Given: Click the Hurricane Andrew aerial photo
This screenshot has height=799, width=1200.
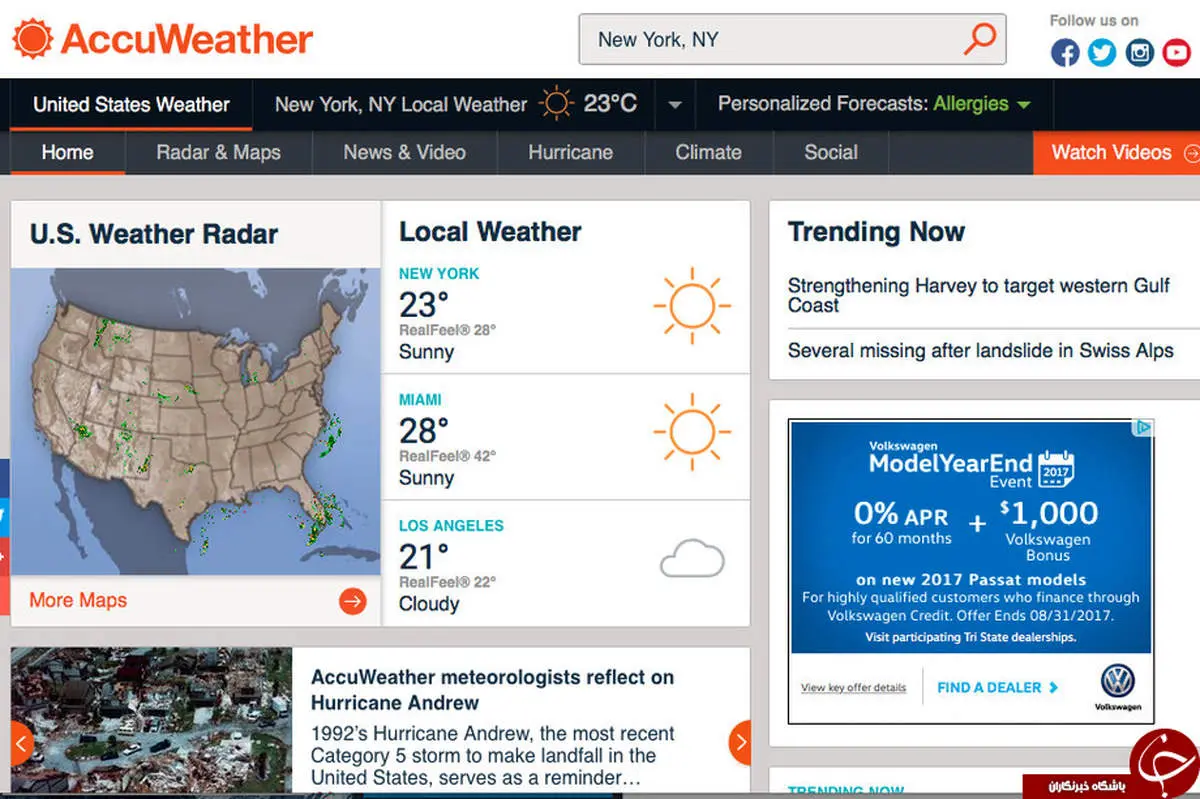Looking at the screenshot, I should click(152, 720).
